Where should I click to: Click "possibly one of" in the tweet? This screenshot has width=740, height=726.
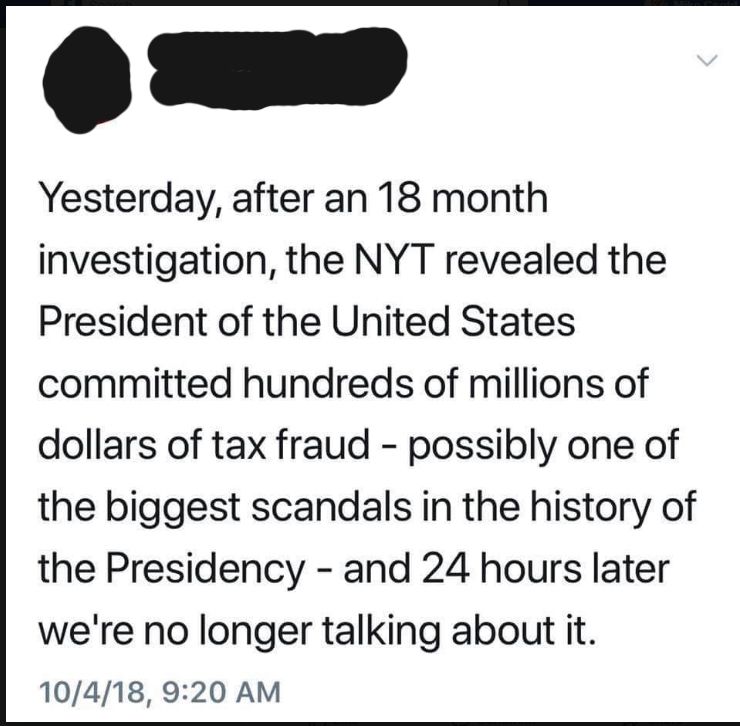click(547, 447)
